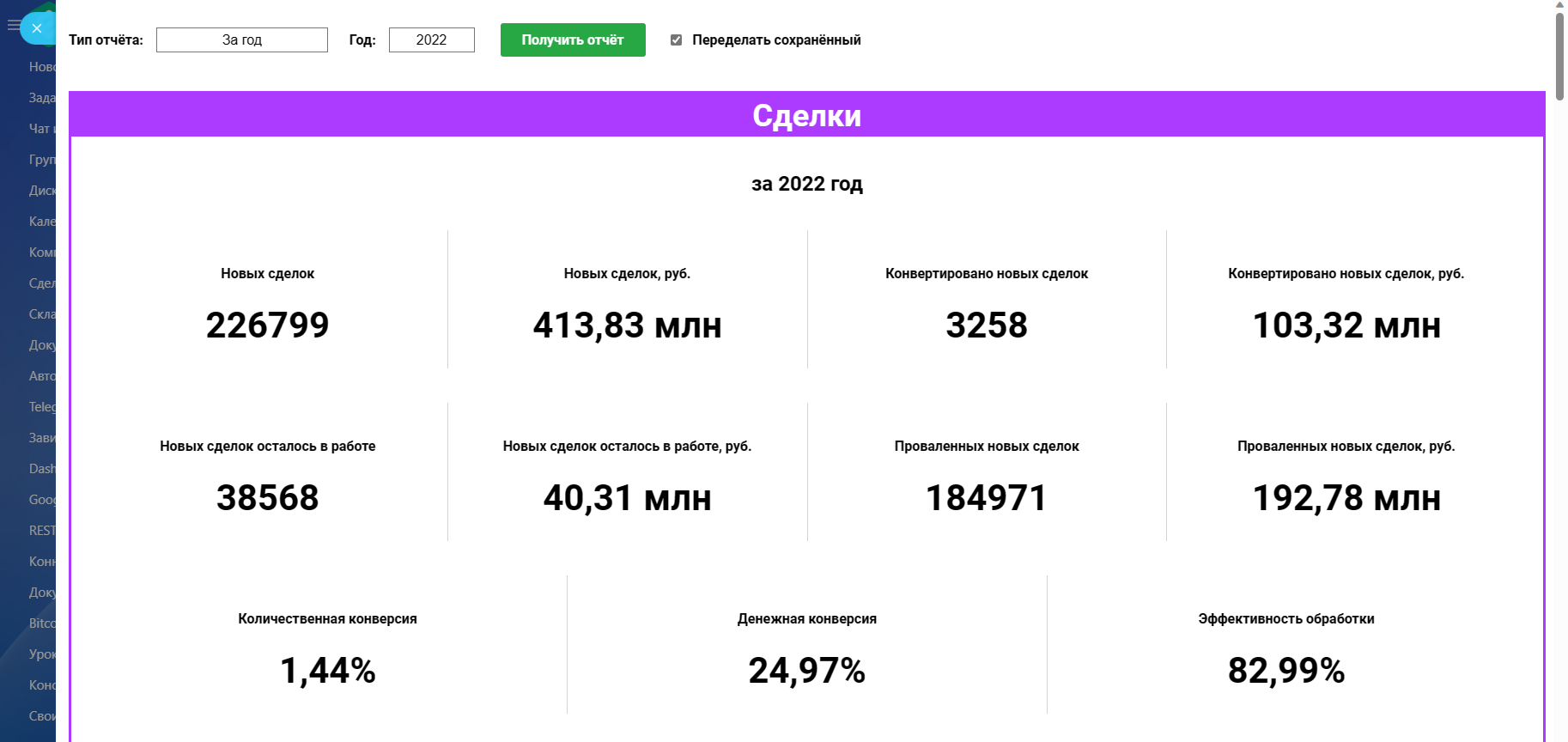1568x742 pixels.
Task: Open the Год selector showing 2022
Action: 431,40
